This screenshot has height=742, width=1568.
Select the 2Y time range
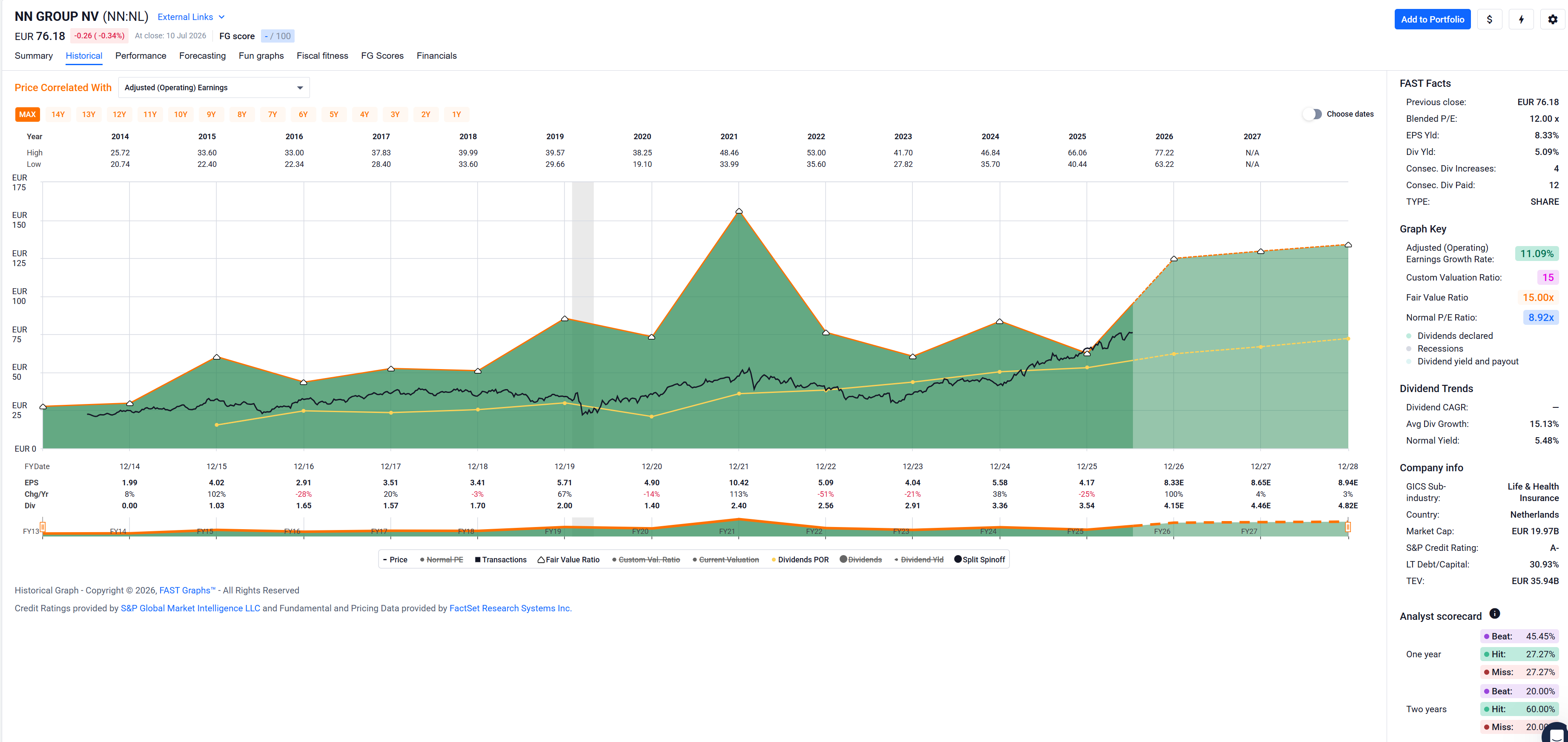tap(425, 115)
